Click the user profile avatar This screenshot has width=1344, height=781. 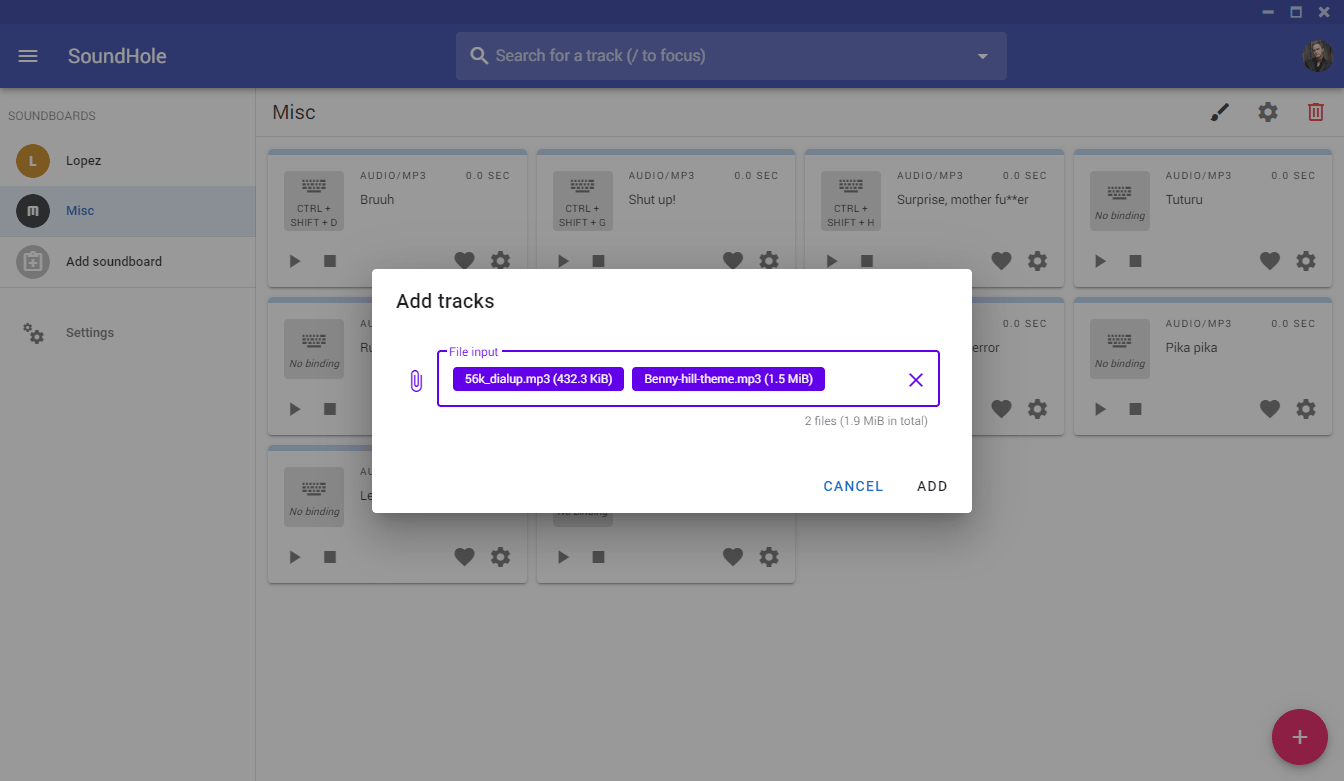pos(1318,56)
